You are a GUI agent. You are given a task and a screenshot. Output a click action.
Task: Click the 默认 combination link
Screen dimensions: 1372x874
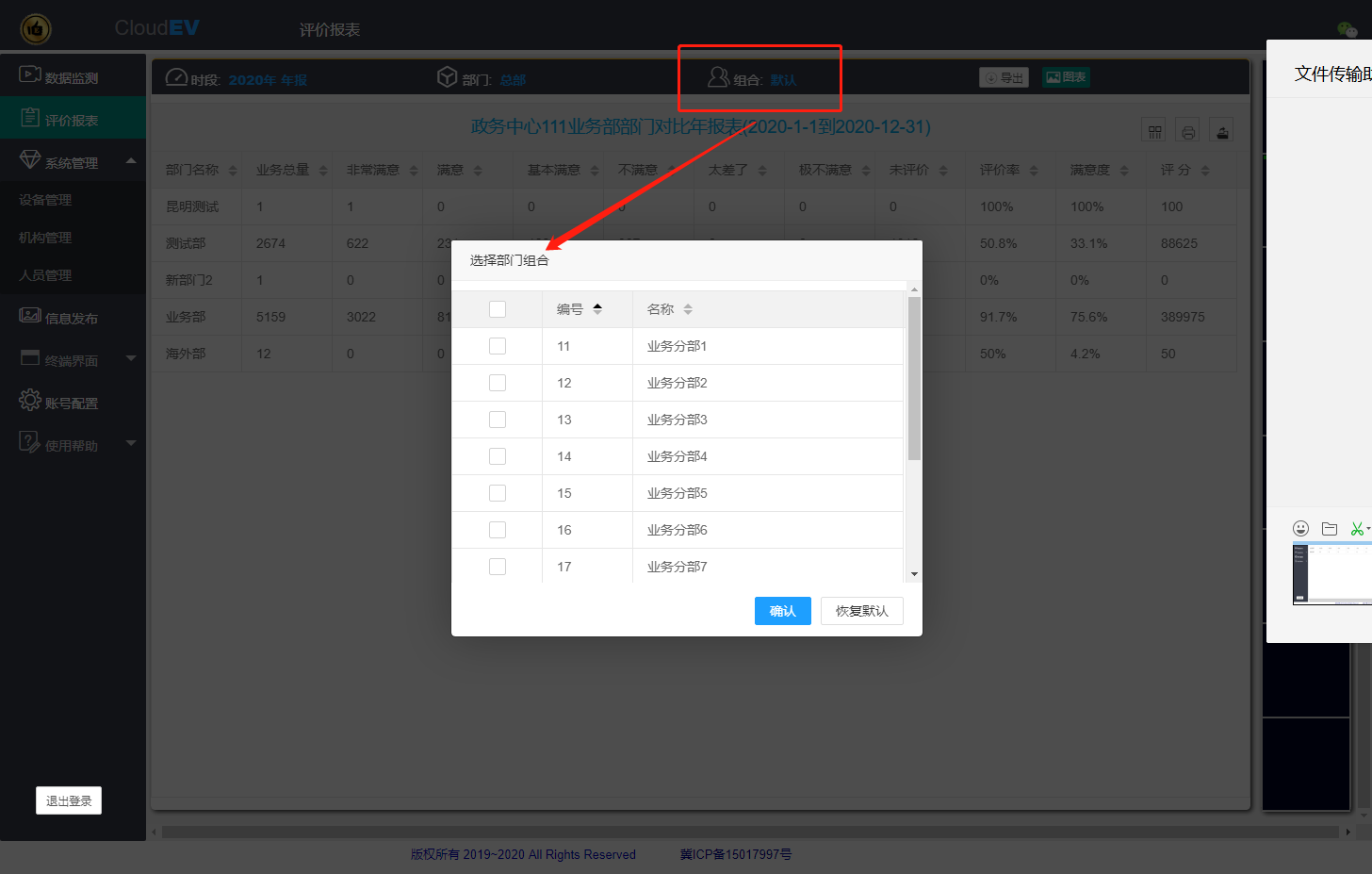(783, 80)
